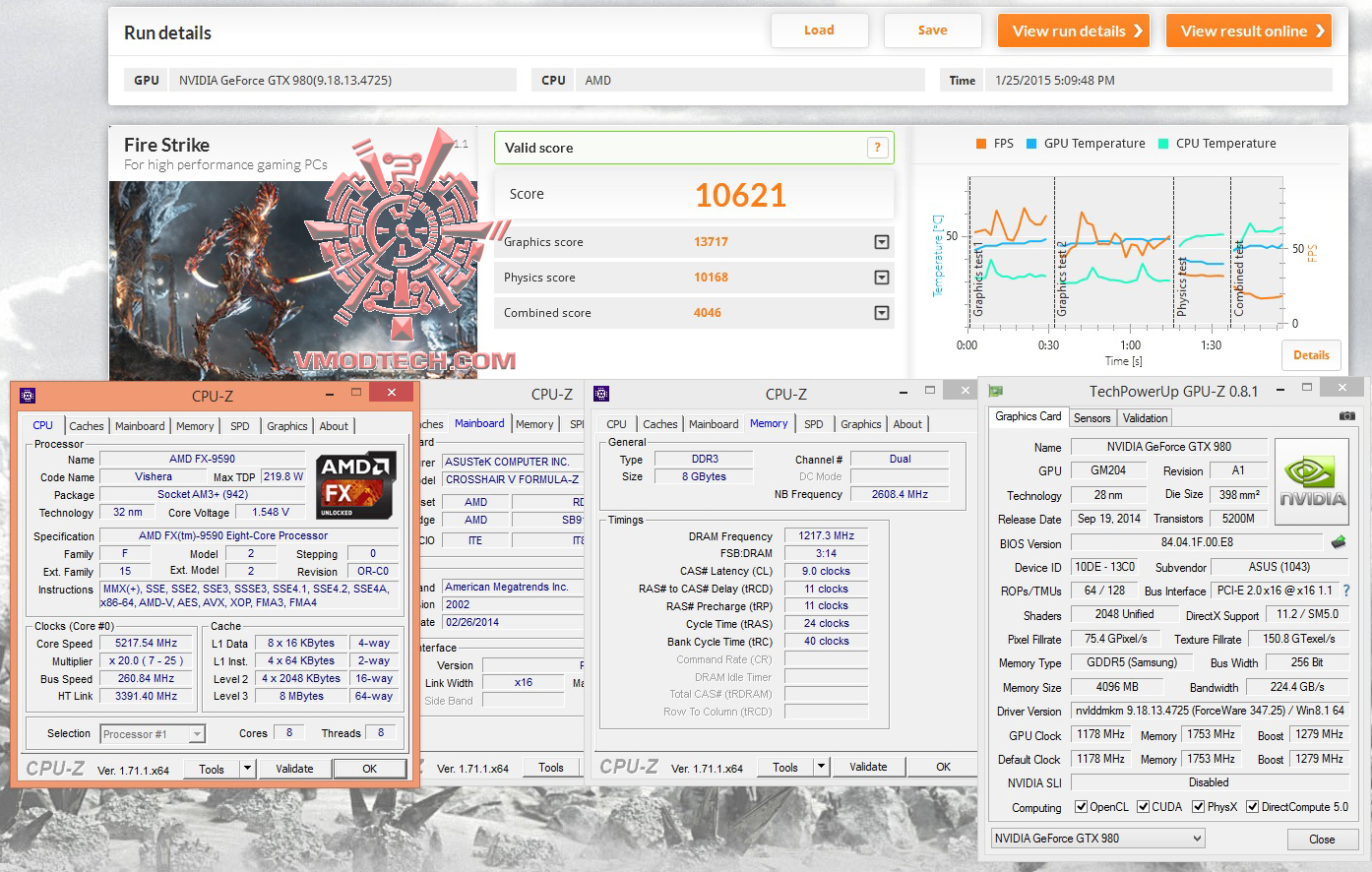Click the AMD FX Unlocked logo in CPU-Z
The image size is (1372, 872).
pyautogui.click(x=356, y=484)
